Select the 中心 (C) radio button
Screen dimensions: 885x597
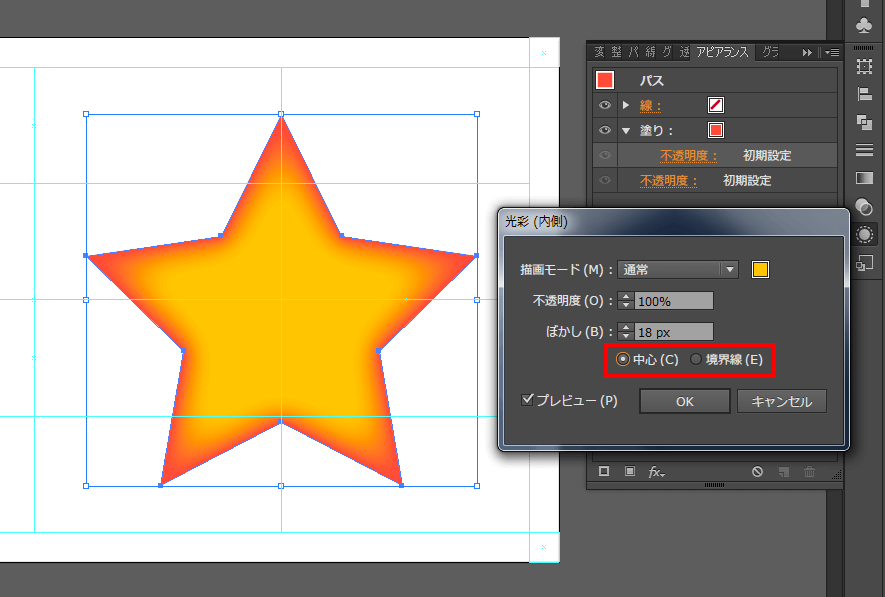point(623,360)
